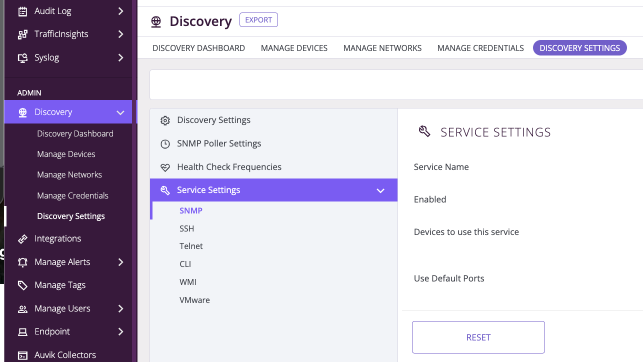Image resolution: width=643 pixels, height=362 pixels.
Task: Click the Manage Alerts bell icon
Action: tap(23, 262)
